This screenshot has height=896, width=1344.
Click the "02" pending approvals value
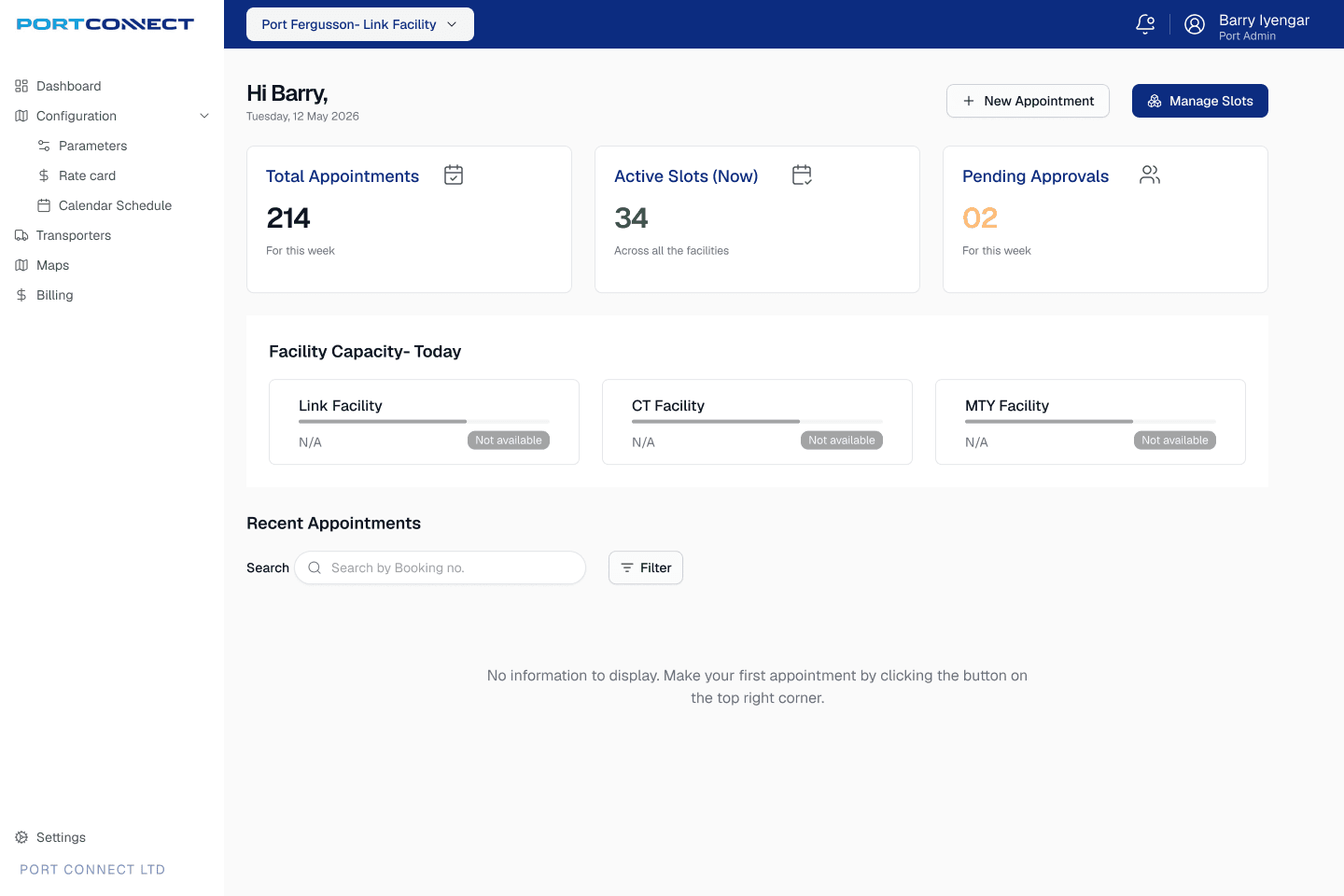980,217
